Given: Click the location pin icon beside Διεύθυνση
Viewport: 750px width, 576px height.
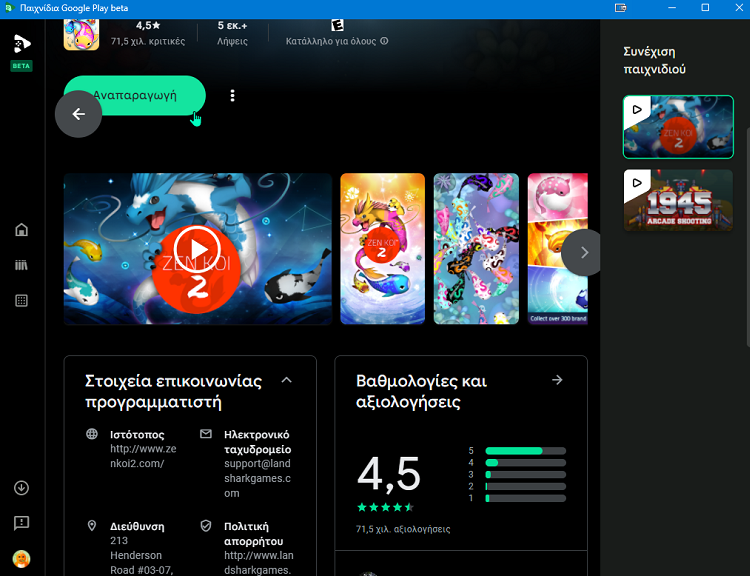Looking at the screenshot, I should pyautogui.click(x=92, y=526).
